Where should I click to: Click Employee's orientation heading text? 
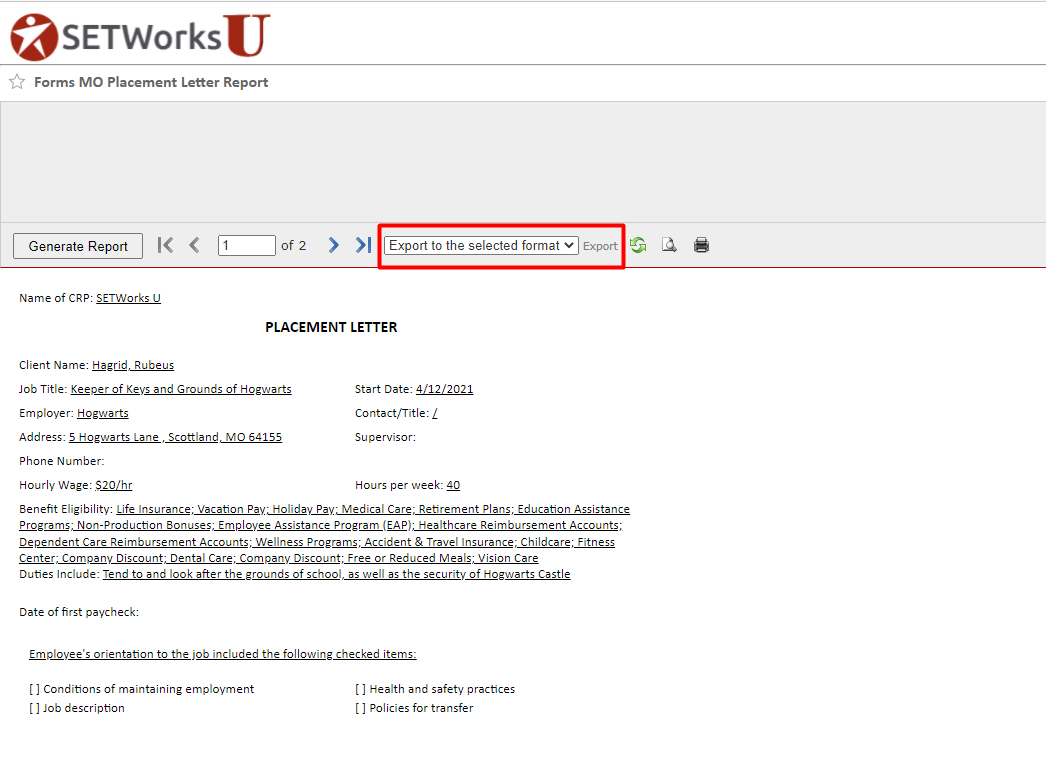pos(223,654)
